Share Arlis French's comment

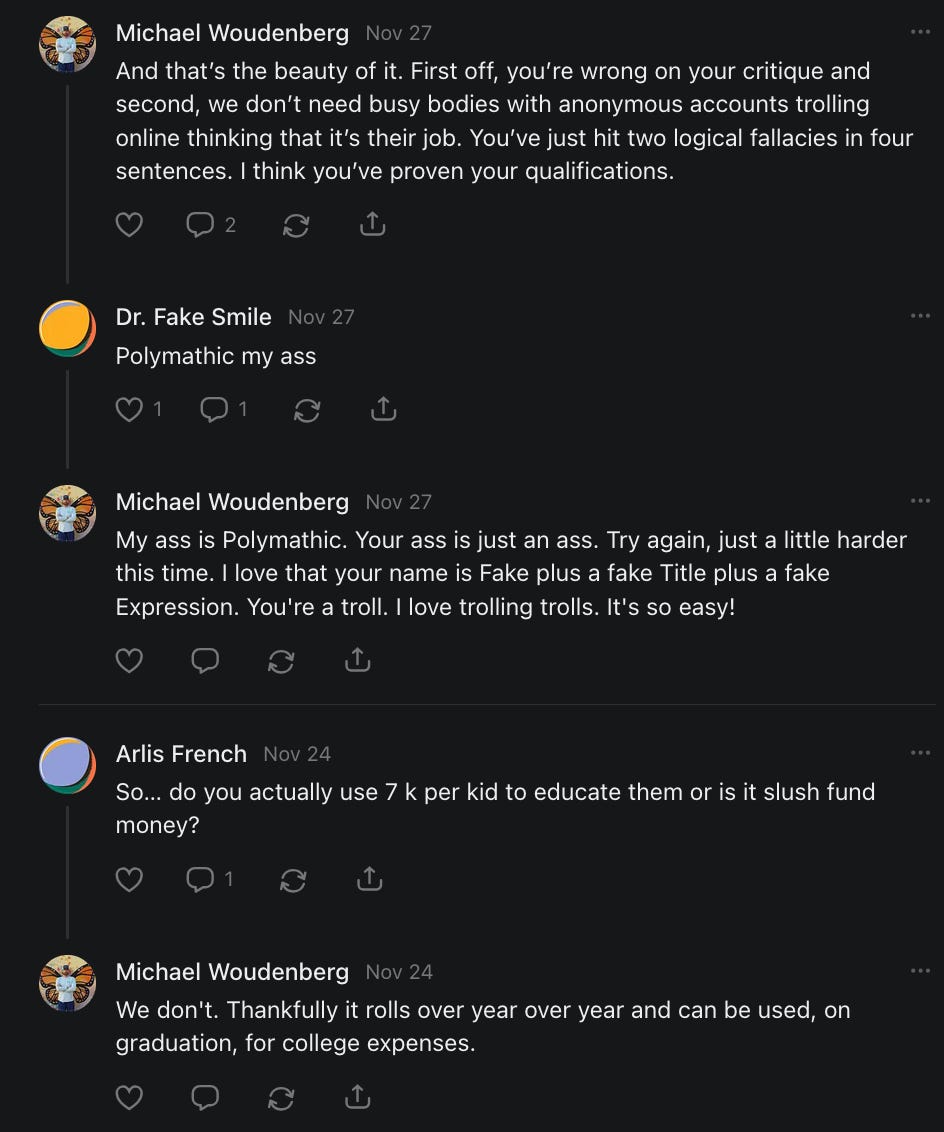(x=369, y=879)
